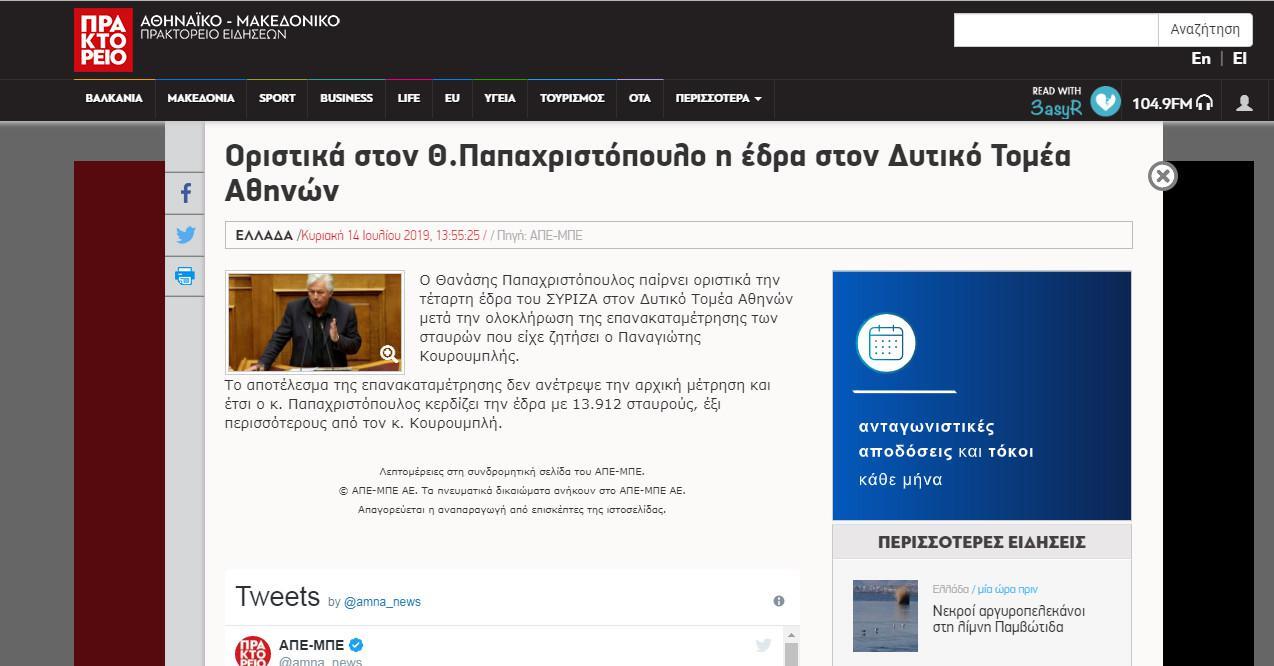Click the EasyR heart icon
This screenshot has height=666, width=1274.
[x=1105, y=101]
